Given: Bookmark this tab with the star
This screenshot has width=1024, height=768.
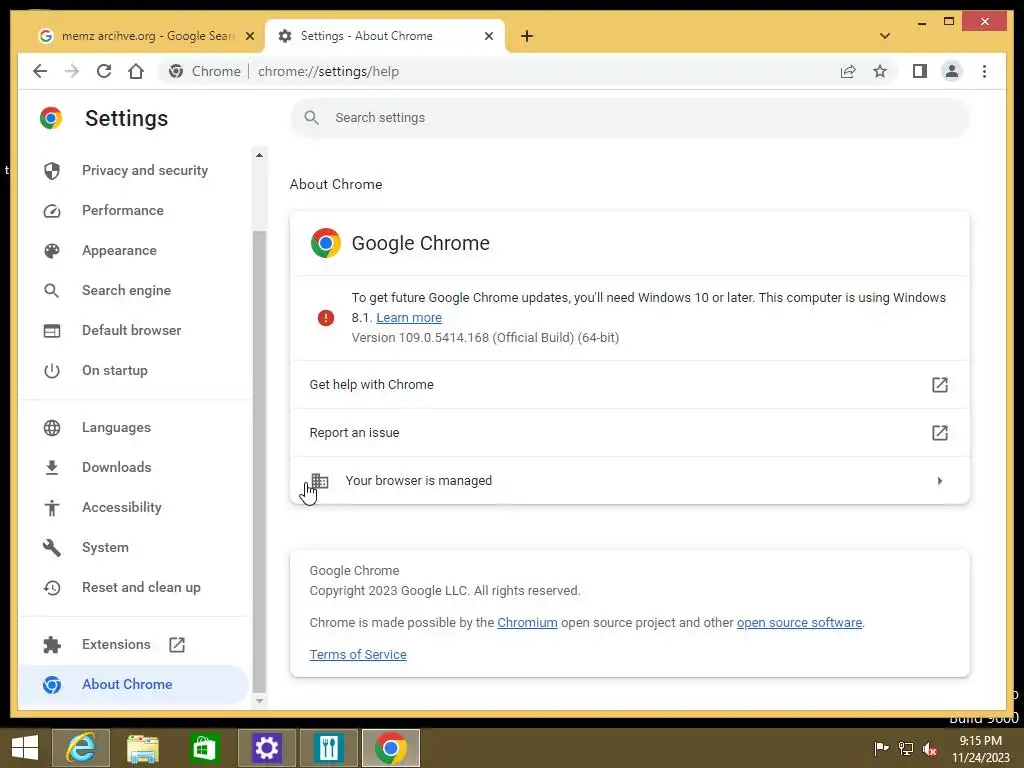Looking at the screenshot, I should tap(880, 71).
